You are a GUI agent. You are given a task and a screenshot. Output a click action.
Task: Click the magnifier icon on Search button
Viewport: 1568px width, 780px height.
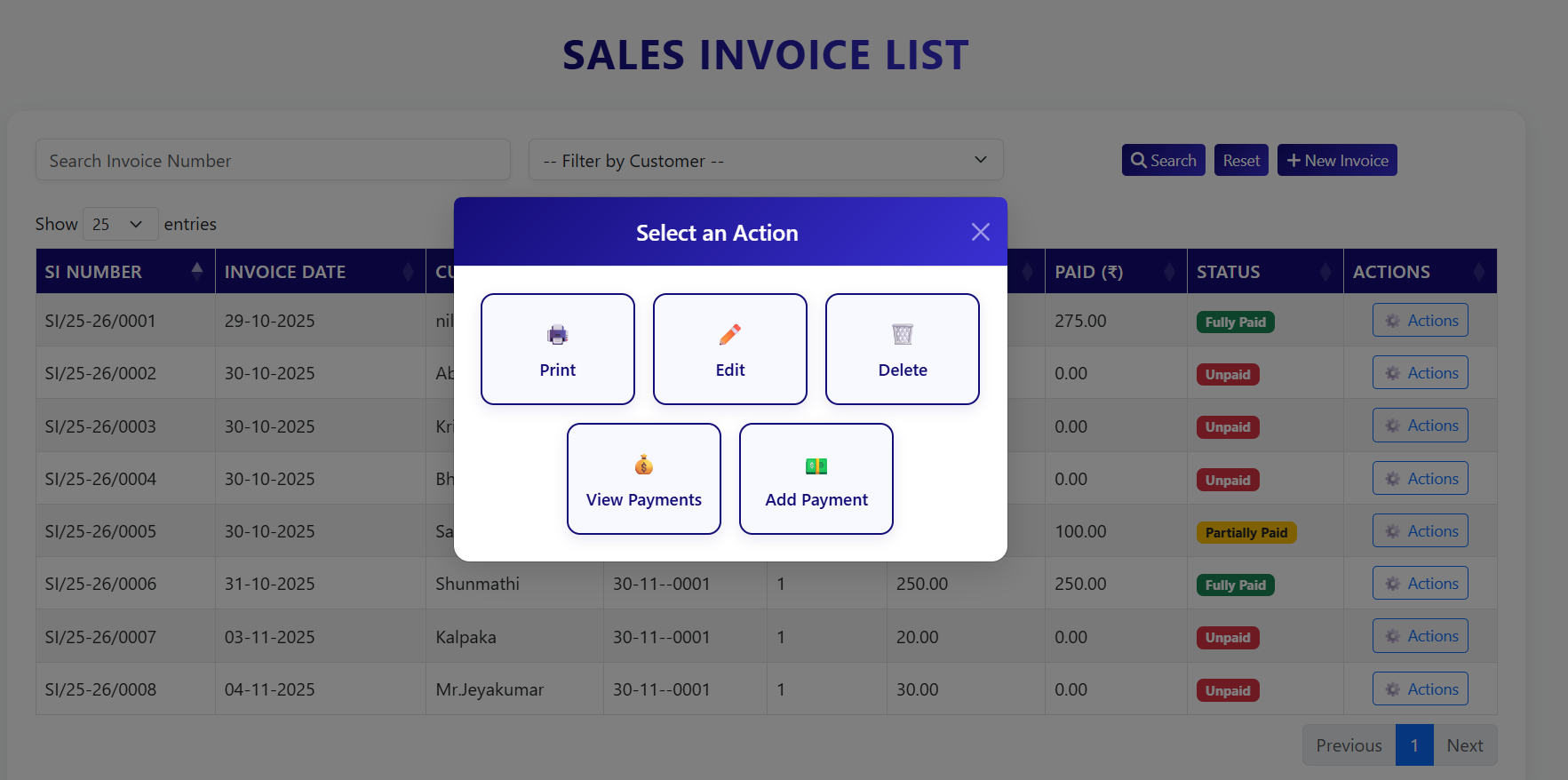point(1139,161)
